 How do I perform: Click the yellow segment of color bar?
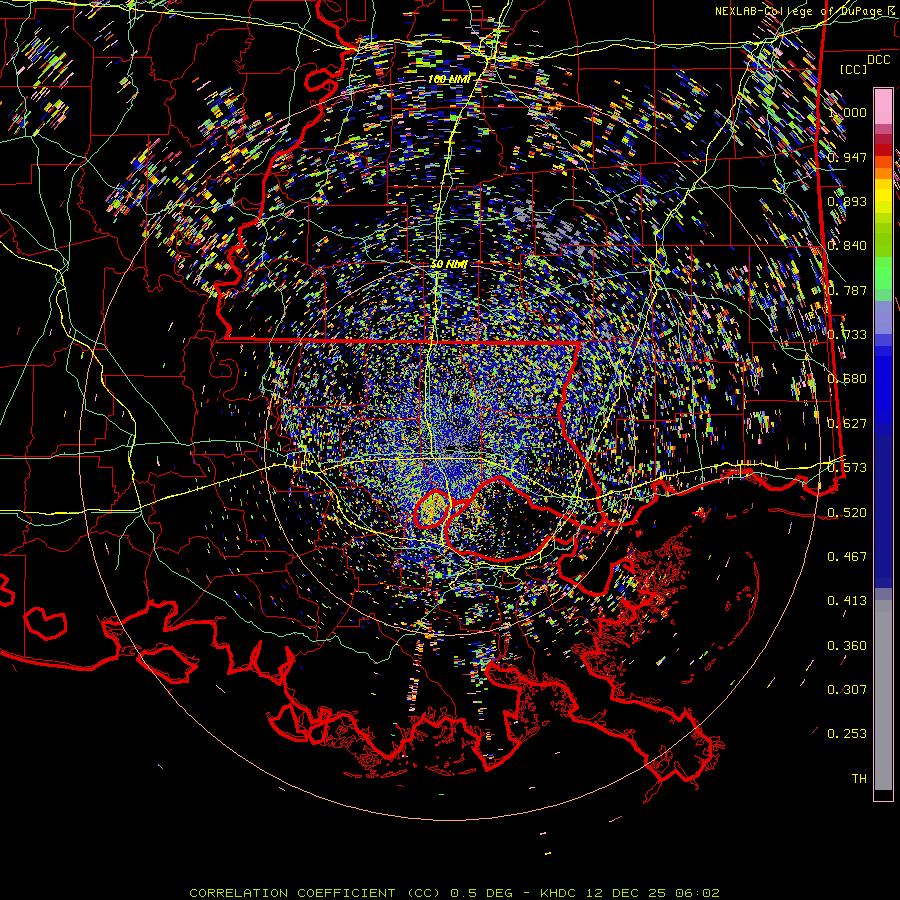883,196
